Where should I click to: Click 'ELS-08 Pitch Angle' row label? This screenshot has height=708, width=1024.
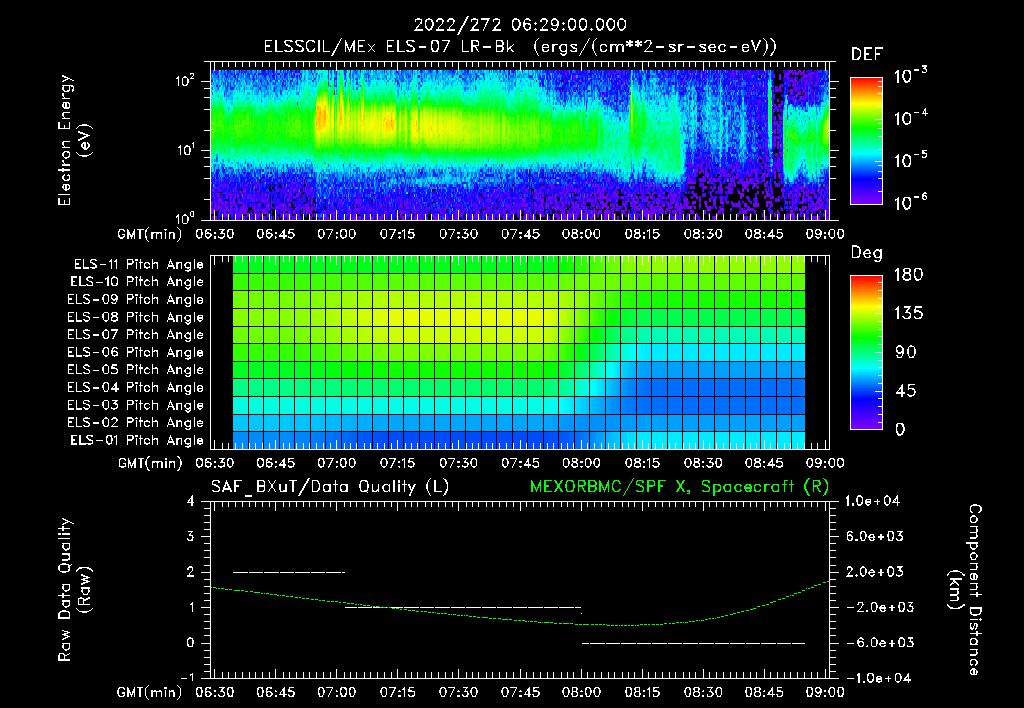[136, 317]
